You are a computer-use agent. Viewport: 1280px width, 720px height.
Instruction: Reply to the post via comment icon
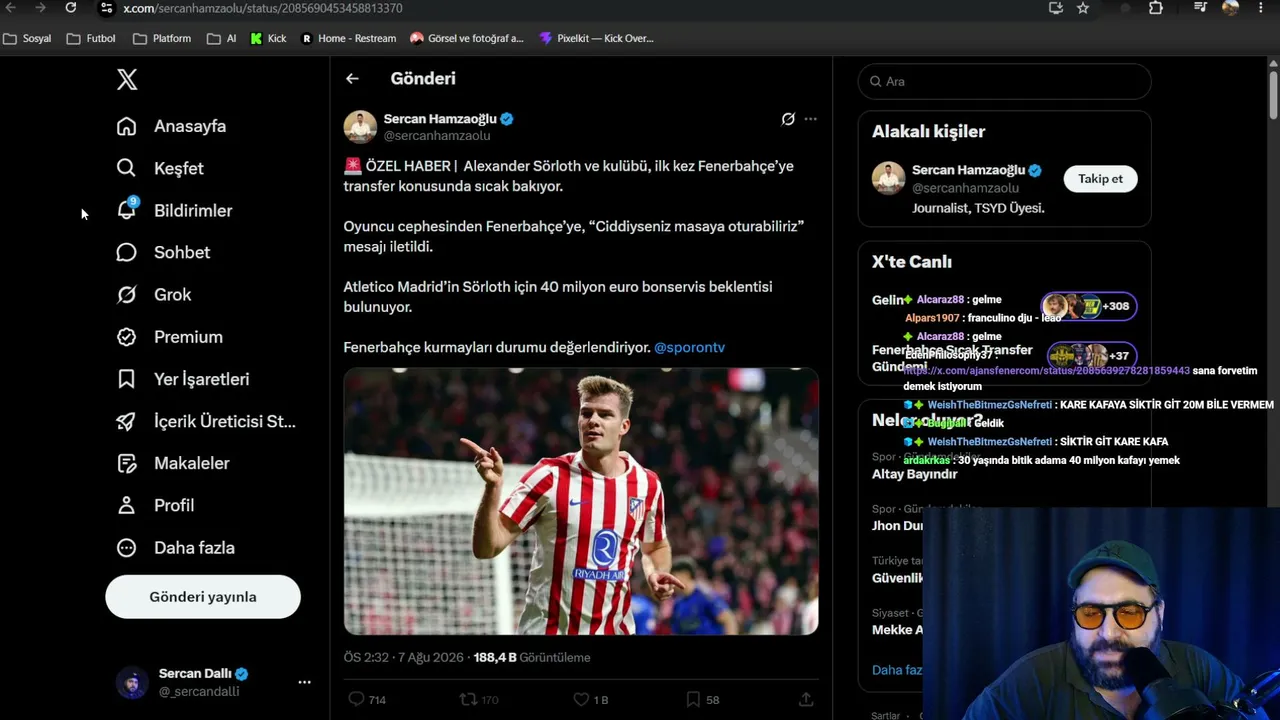point(356,699)
